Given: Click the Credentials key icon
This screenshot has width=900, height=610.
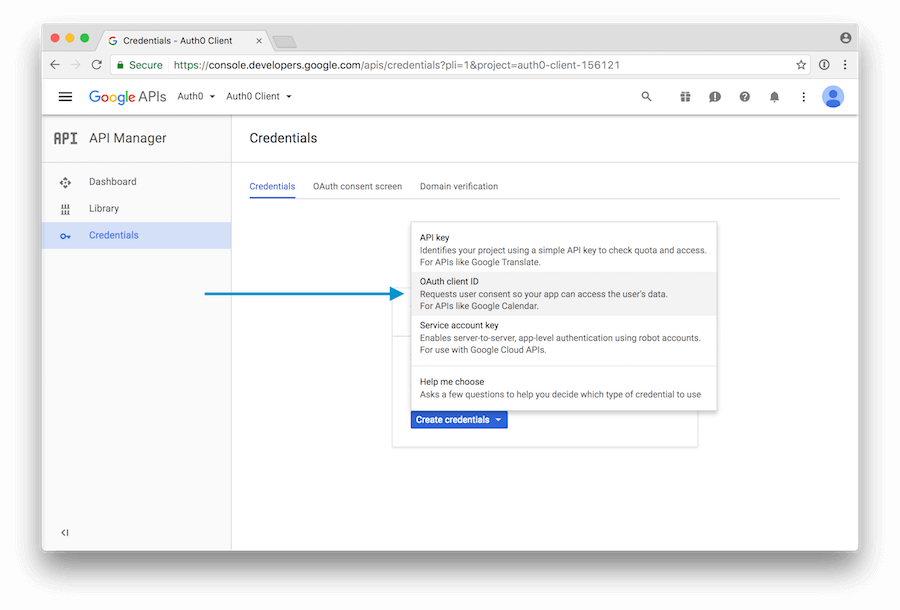Looking at the screenshot, I should point(65,236).
